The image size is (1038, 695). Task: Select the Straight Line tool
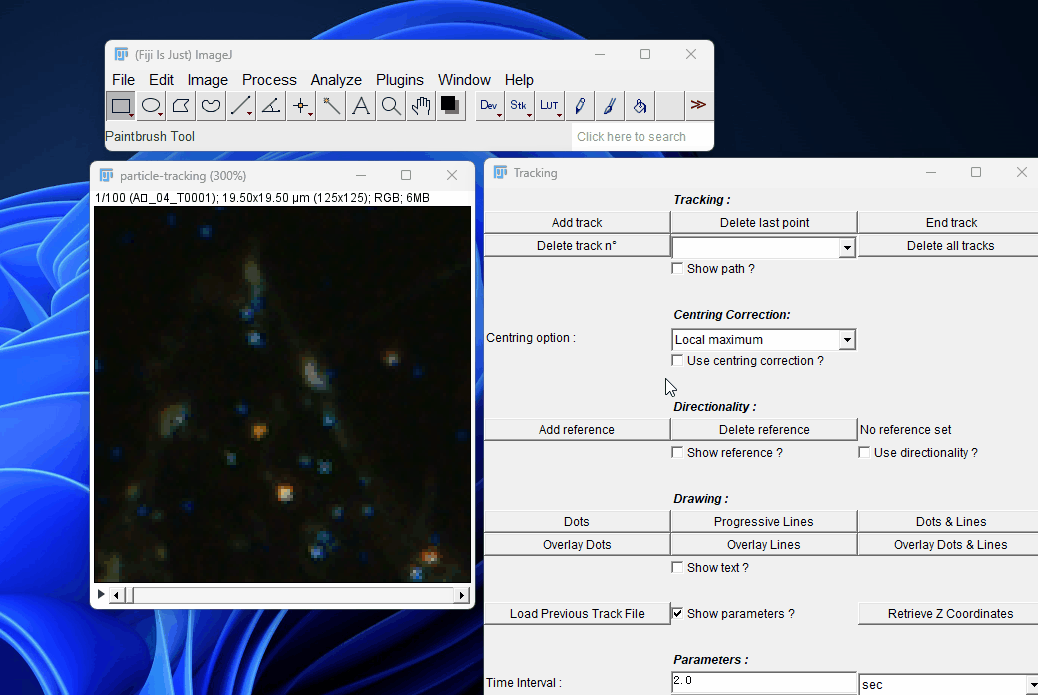pos(241,106)
